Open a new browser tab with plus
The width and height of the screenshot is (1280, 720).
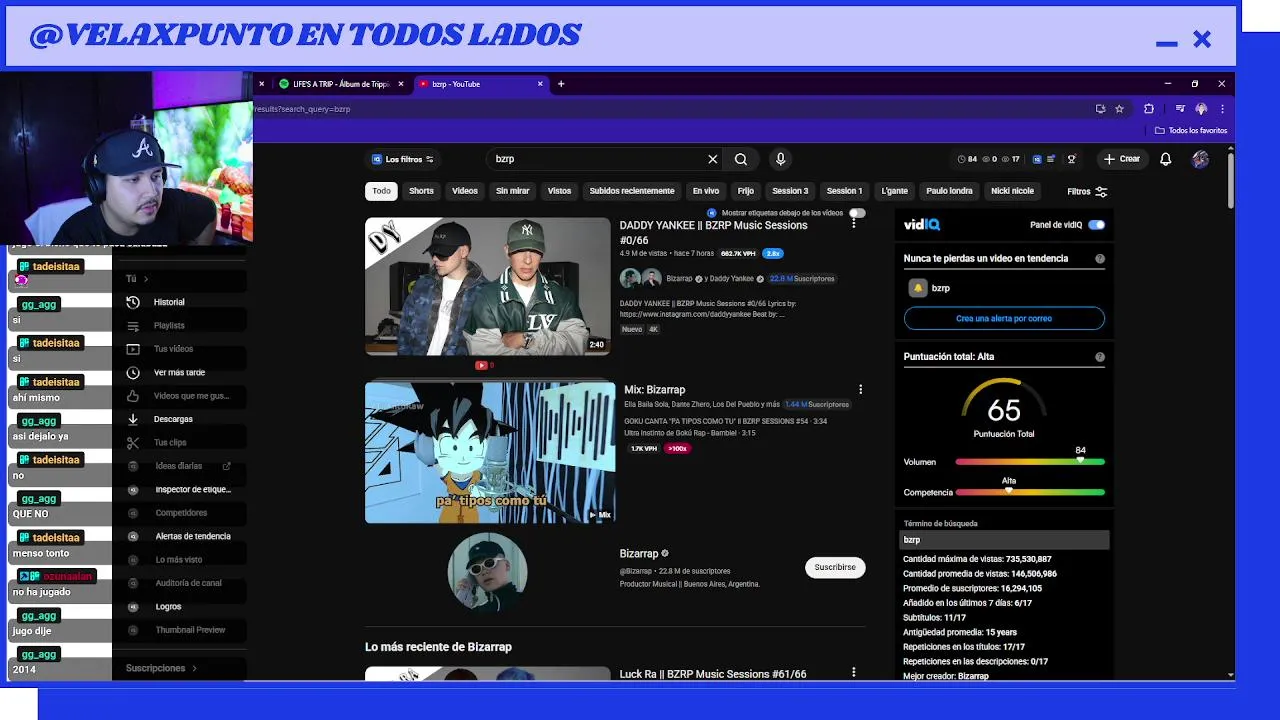pos(561,84)
